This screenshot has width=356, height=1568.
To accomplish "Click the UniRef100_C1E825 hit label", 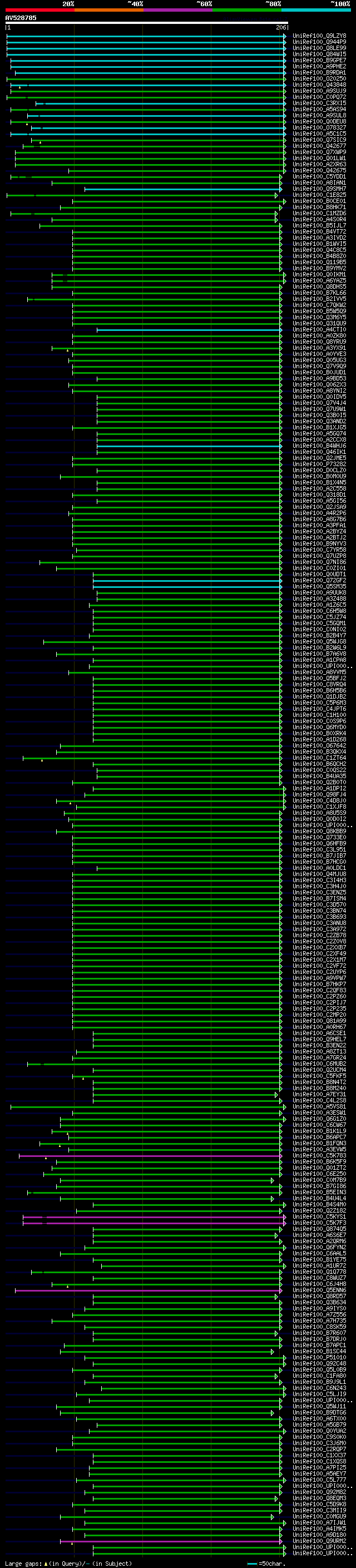I will [x=319, y=195].
